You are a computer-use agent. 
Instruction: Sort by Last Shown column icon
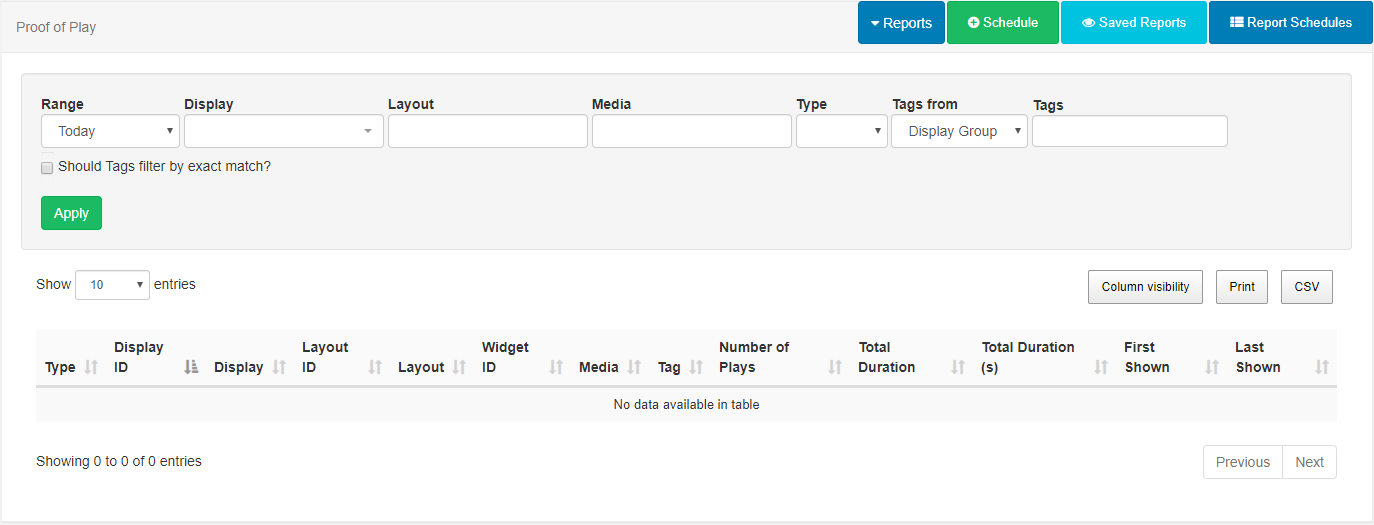[1322, 367]
